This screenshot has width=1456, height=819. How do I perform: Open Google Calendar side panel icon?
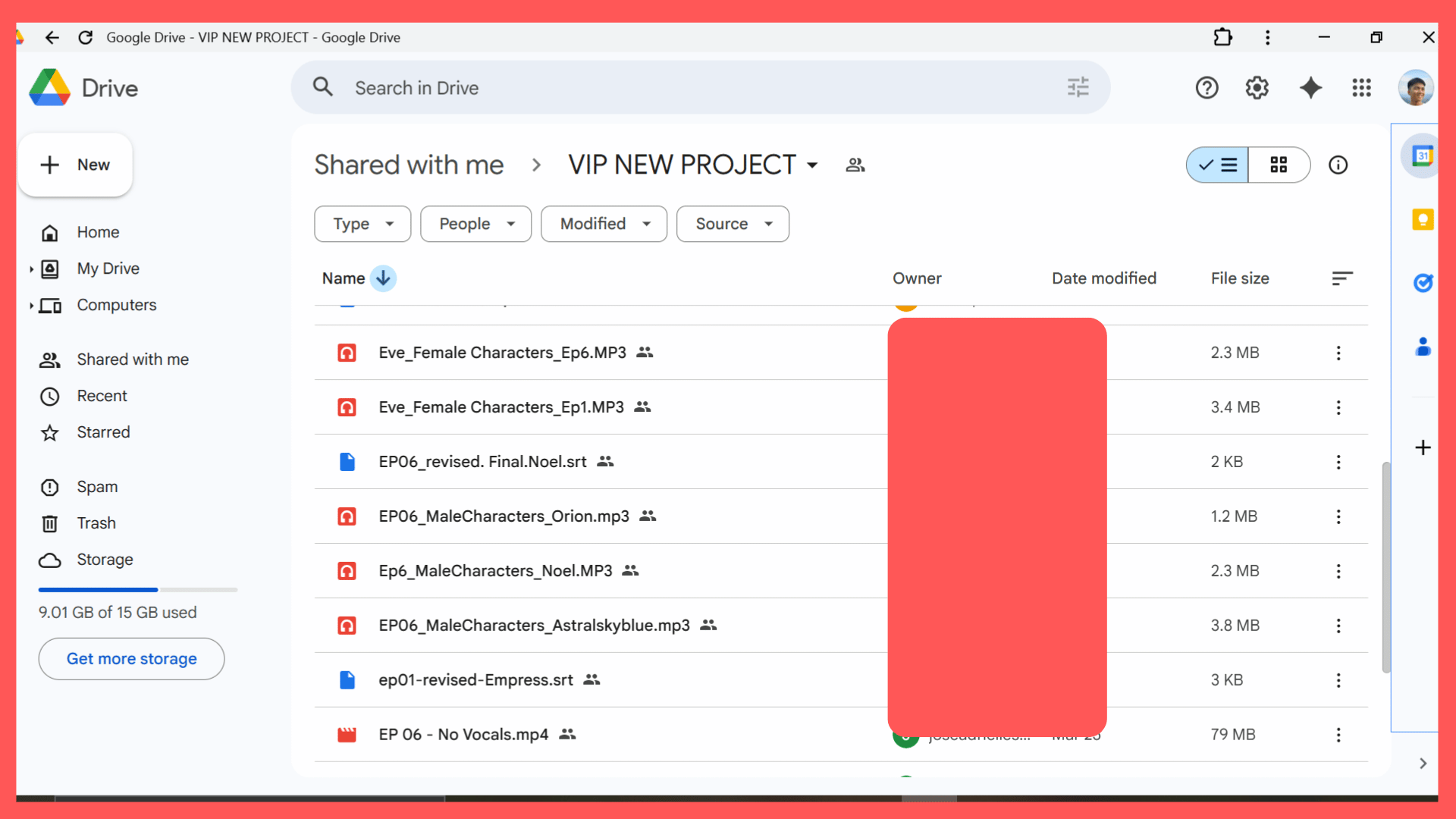[1422, 156]
